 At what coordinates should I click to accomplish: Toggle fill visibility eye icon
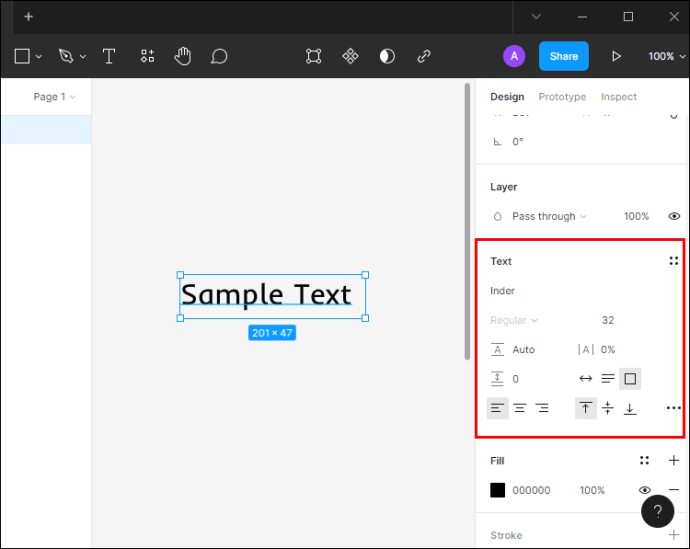[645, 490]
